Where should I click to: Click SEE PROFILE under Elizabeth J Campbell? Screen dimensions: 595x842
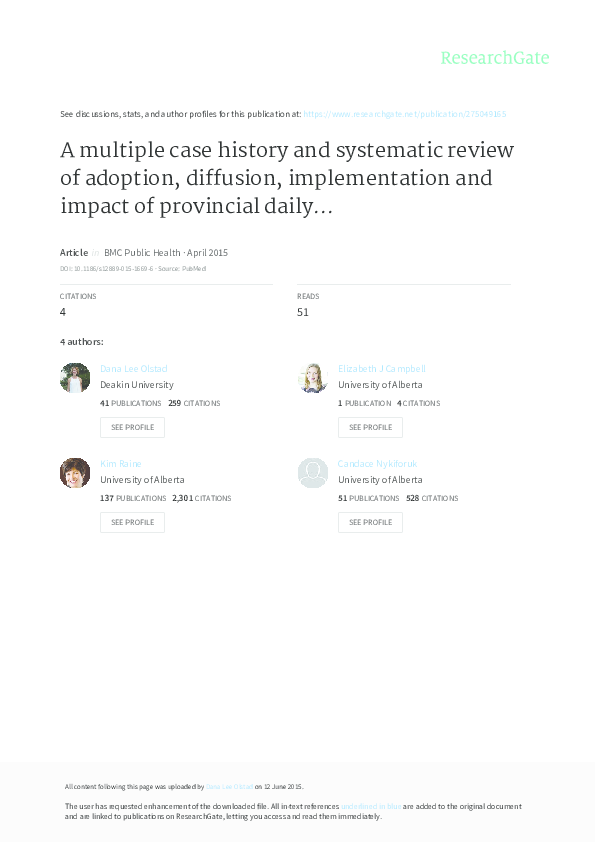pos(370,427)
